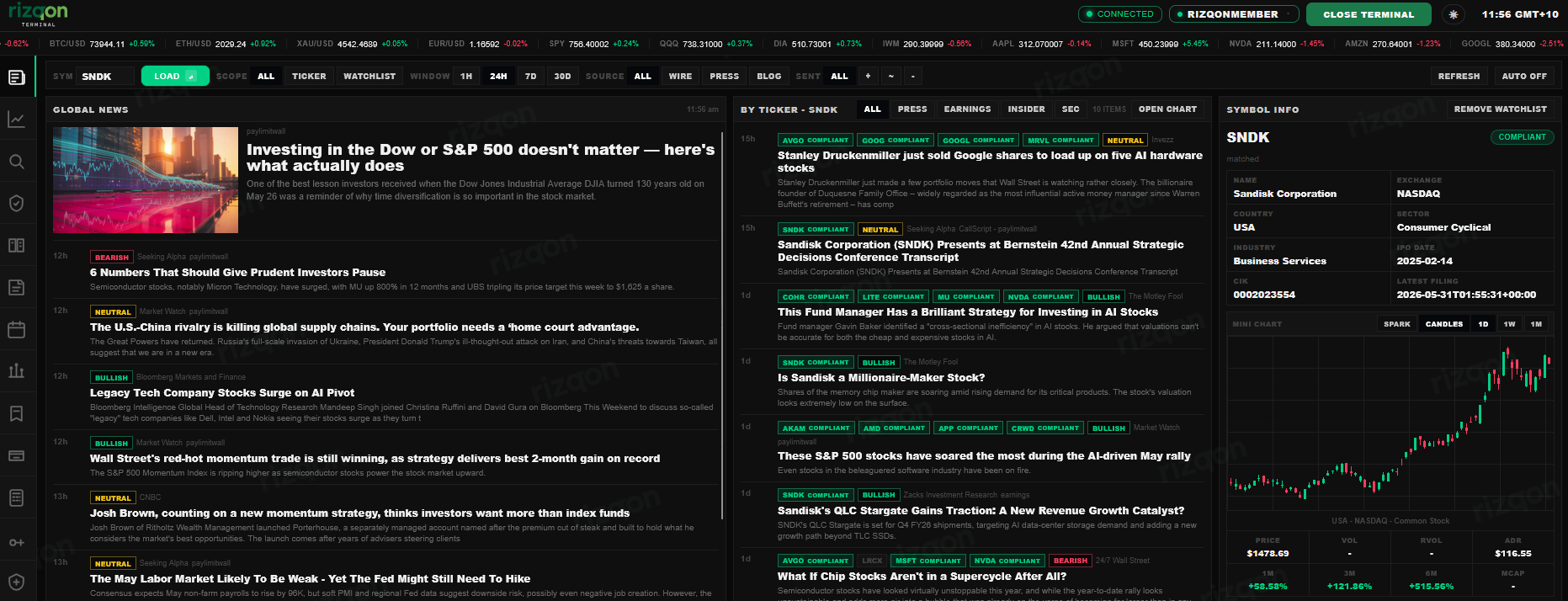This screenshot has height=601, width=1568.
Task: Open Josh Brown momentum strategy article
Action: pyautogui.click(x=359, y=513)
